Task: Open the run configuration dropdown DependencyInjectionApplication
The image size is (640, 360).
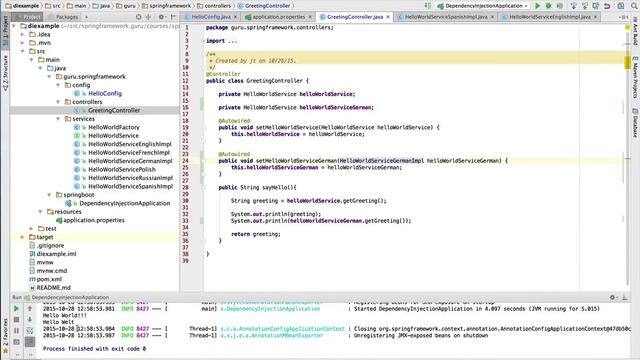Action: pyautogui.click(x=483, y=6)
